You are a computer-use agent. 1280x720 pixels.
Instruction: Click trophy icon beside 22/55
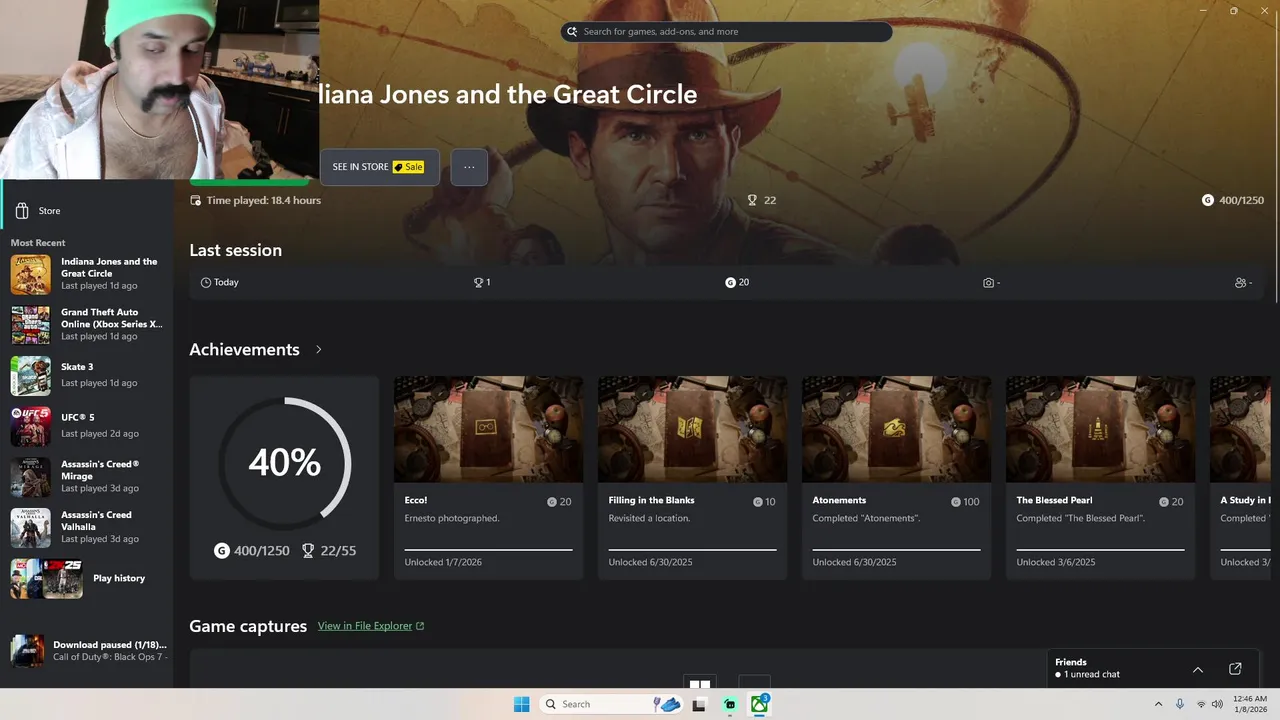[x=308, y=551]
